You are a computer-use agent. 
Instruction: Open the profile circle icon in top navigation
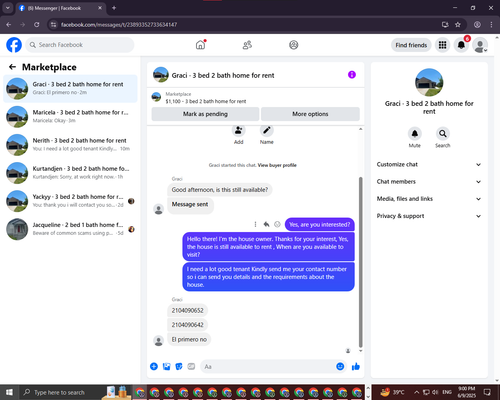coord(293,45)
